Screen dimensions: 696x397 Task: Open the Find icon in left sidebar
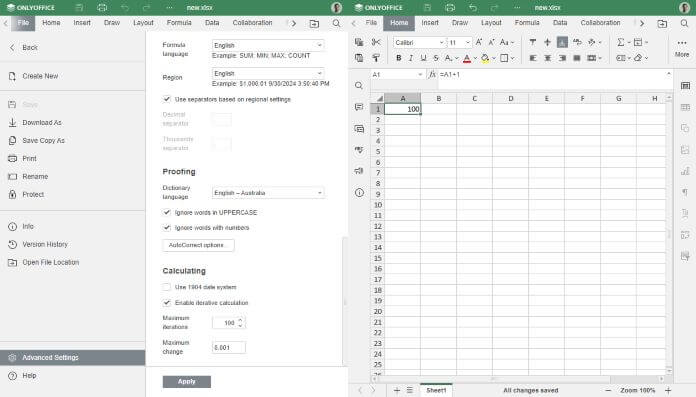point(359,85)
